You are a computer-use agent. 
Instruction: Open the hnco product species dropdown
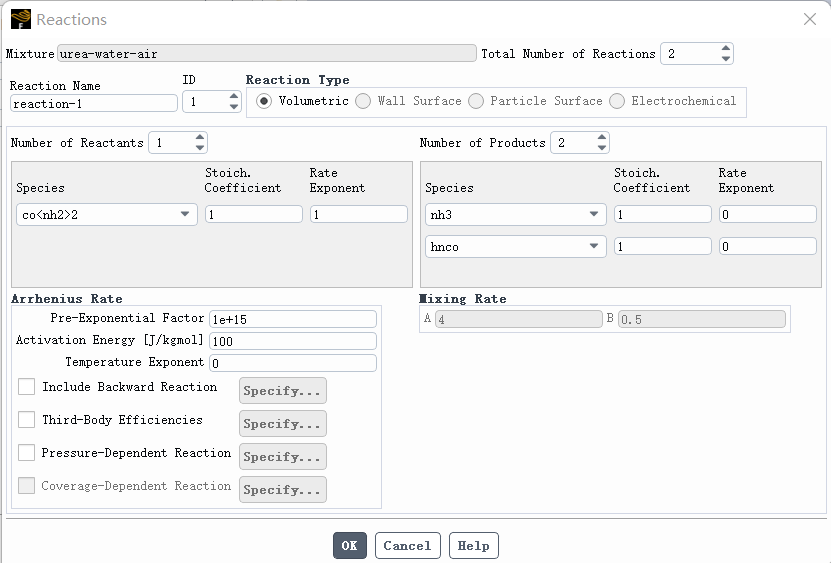(515, 246)
